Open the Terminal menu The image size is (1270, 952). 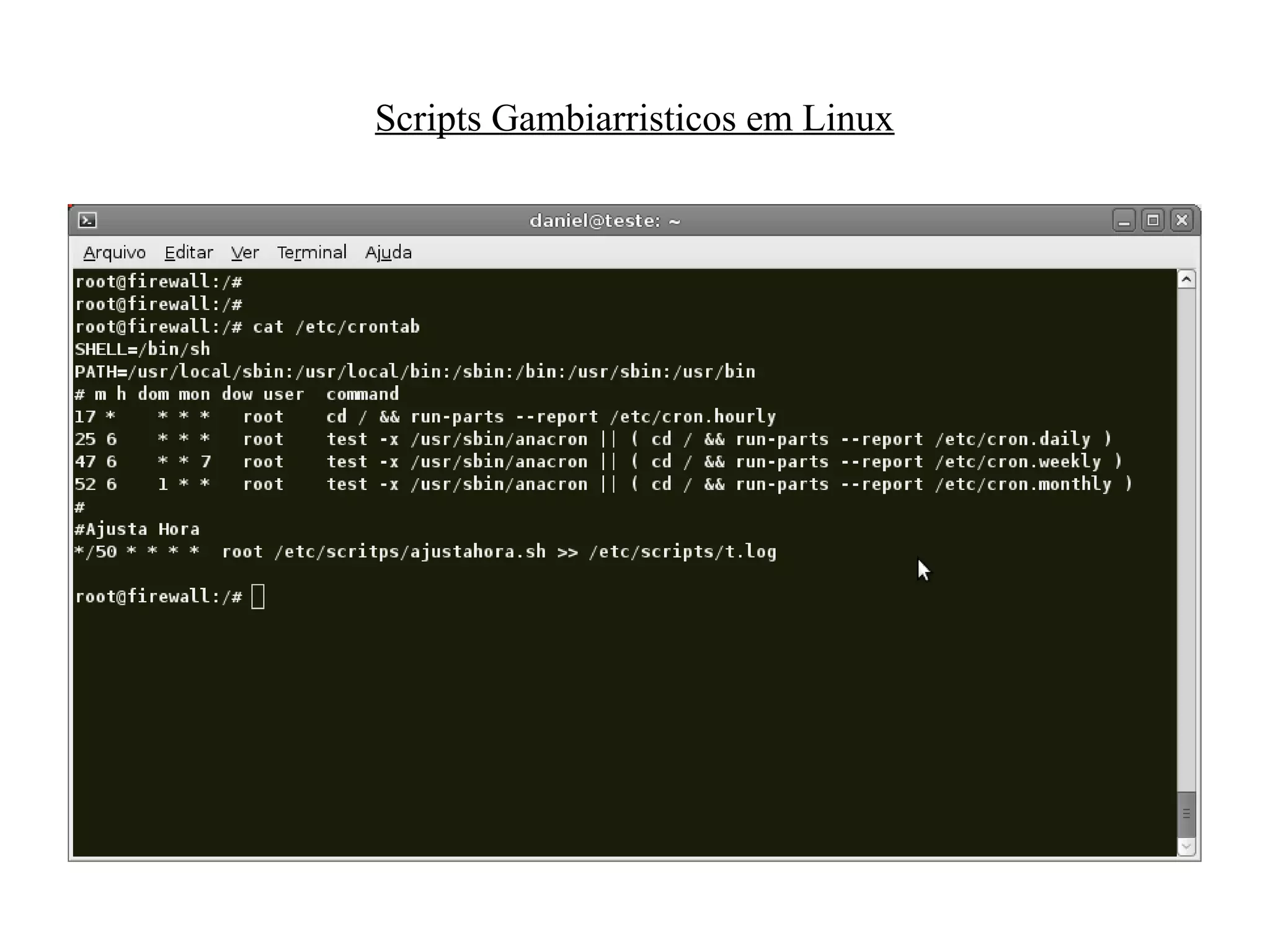pos(311,252)
